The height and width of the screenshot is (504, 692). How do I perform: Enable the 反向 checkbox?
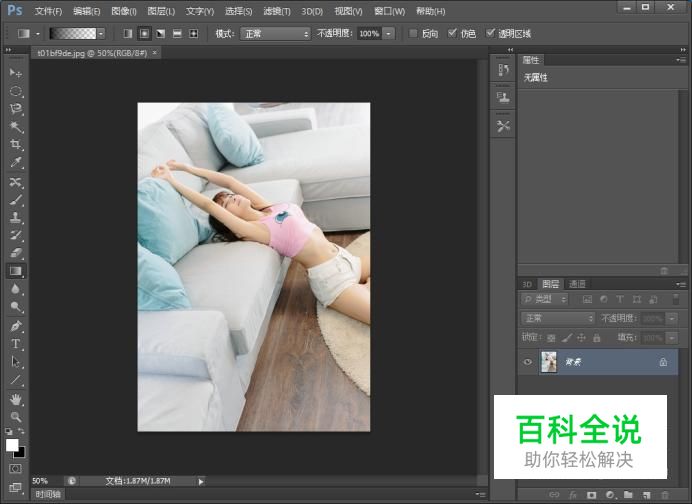413,34
